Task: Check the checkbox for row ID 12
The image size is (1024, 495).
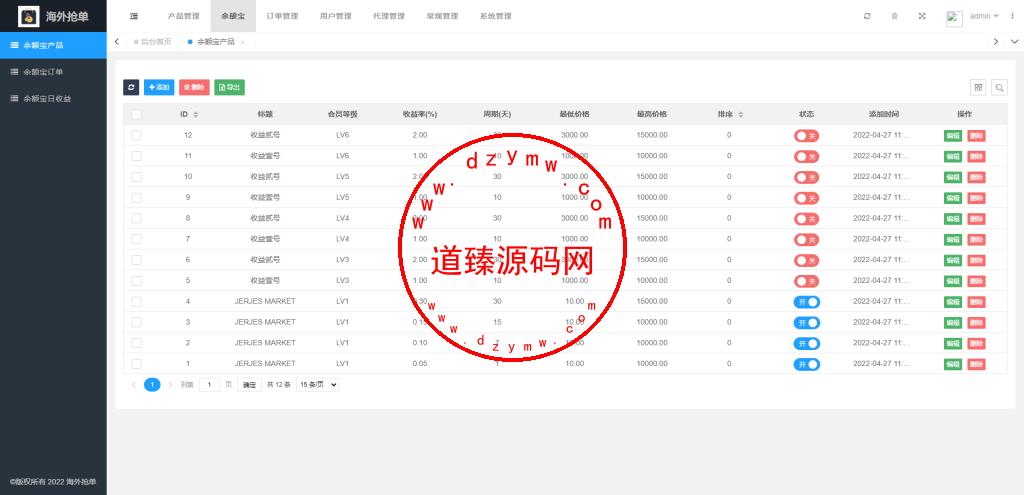Action: [x=136, y=135]
